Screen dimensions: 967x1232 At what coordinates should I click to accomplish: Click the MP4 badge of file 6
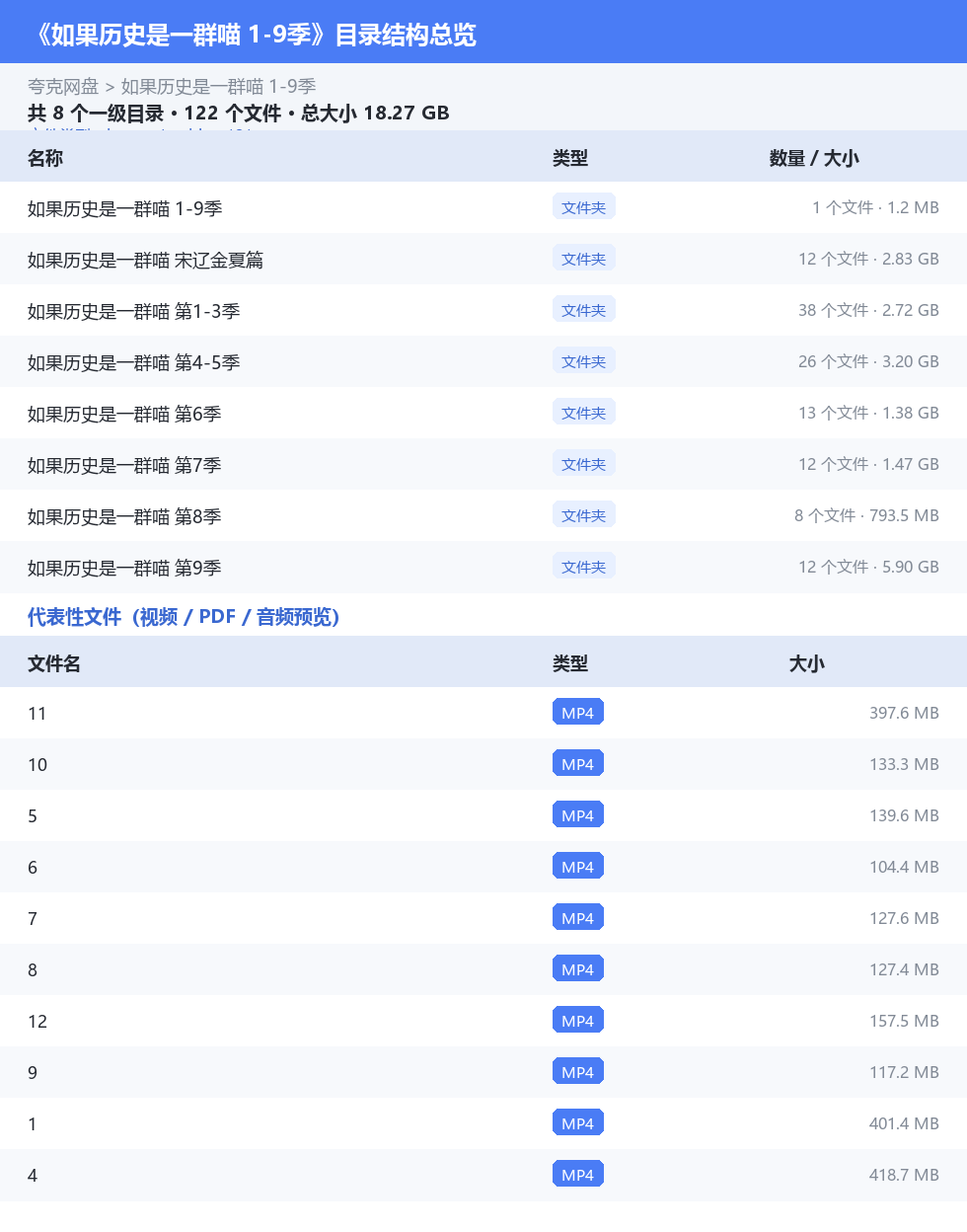click(x=578, y=867)
